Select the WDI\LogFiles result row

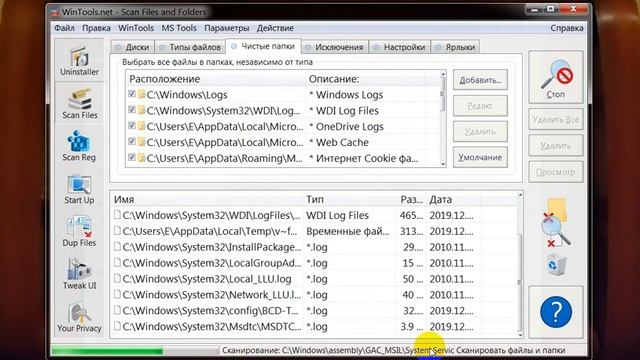314,215
